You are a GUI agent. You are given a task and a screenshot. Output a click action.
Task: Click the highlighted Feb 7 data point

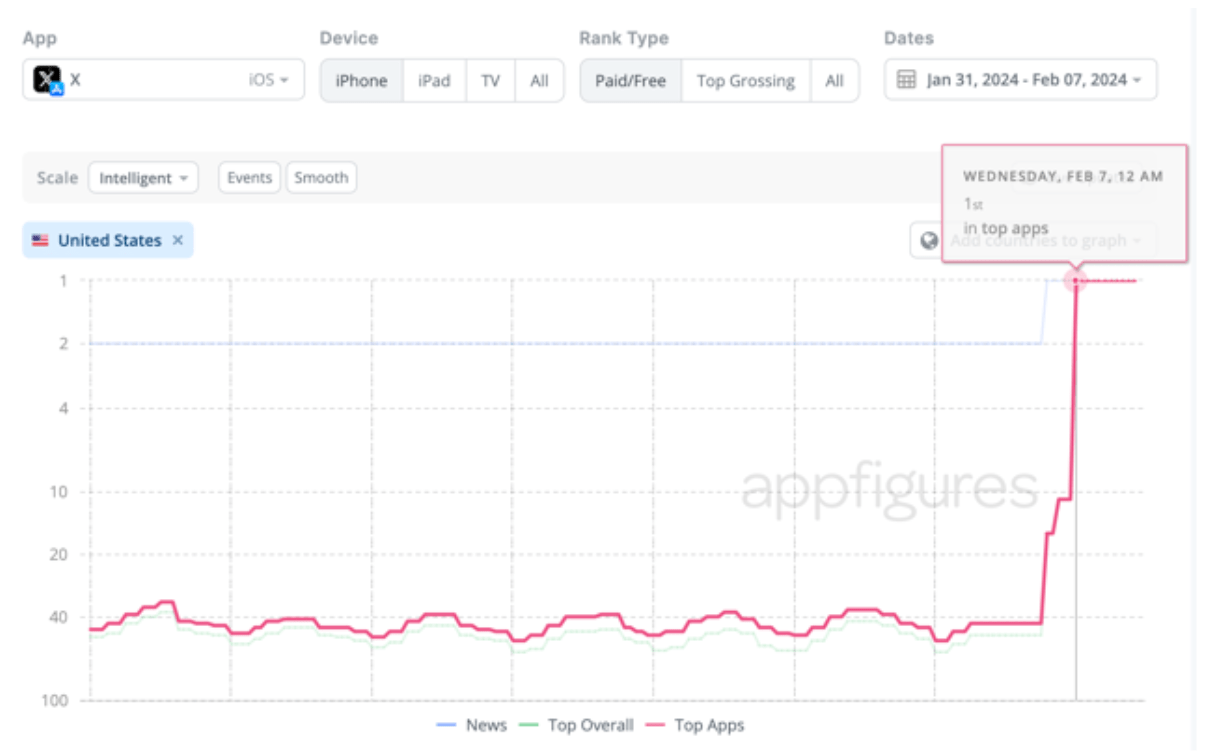[x=1076, y=282]
